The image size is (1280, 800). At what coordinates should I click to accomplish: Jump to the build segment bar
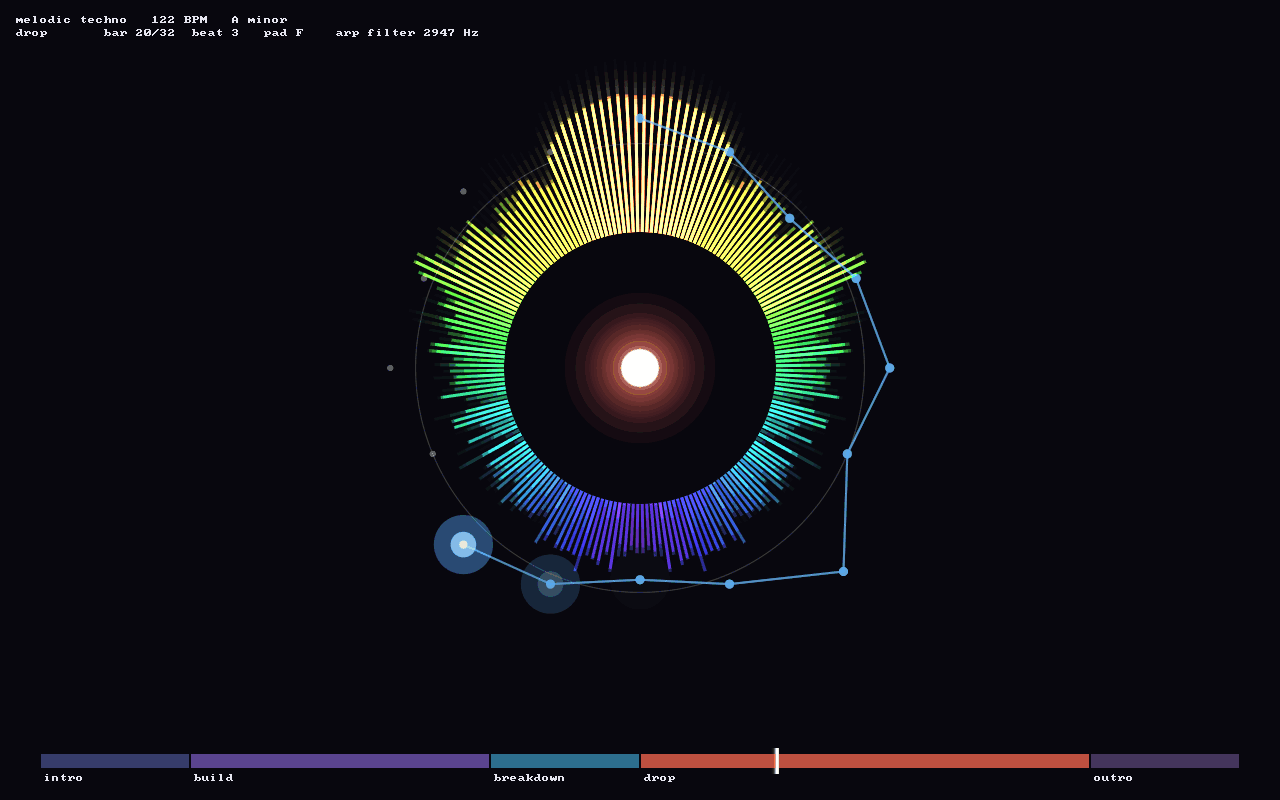(x=340, y=761)
